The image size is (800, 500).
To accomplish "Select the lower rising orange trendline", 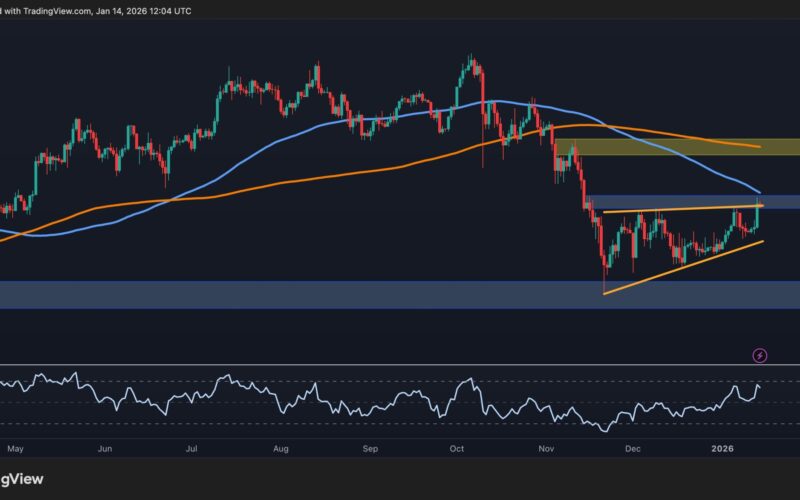I will pyautogui.click(x=680, y=267).
